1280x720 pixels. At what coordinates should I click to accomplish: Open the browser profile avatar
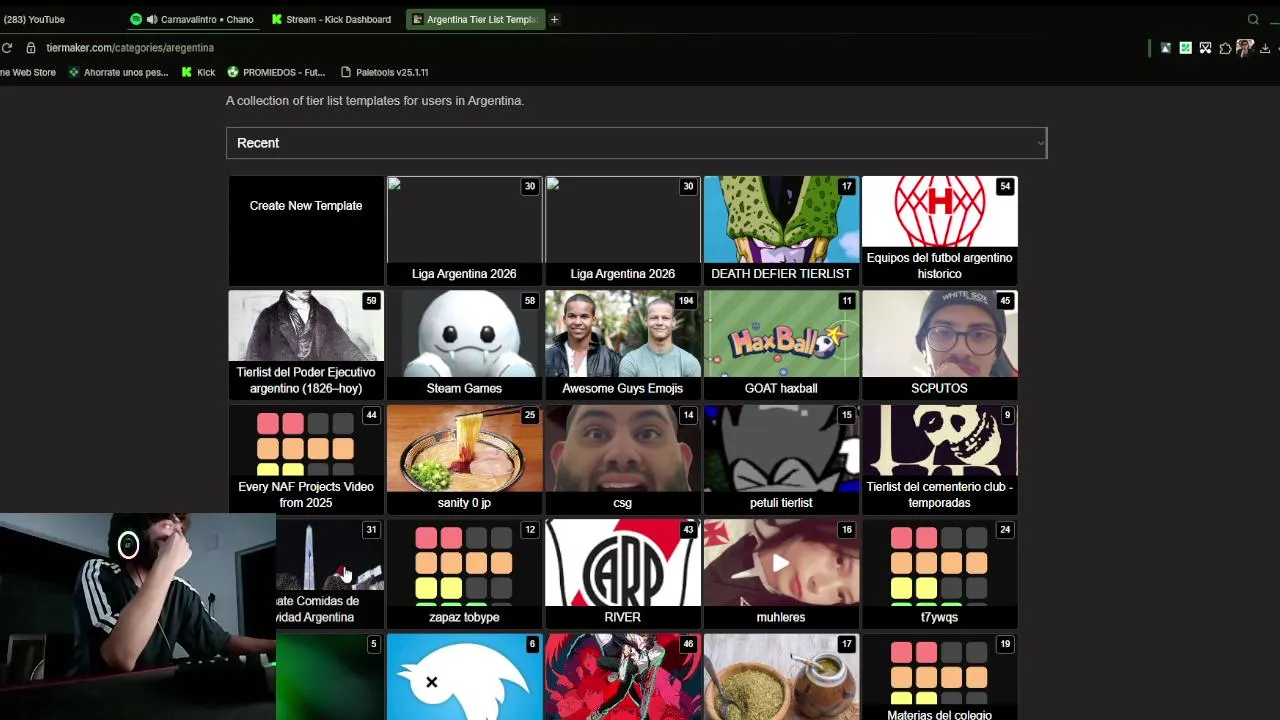(1245, 47)
